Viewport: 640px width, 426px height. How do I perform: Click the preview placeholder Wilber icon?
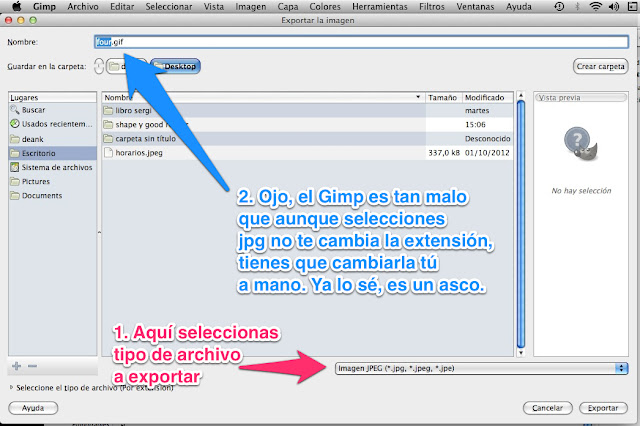click(580, 144)
